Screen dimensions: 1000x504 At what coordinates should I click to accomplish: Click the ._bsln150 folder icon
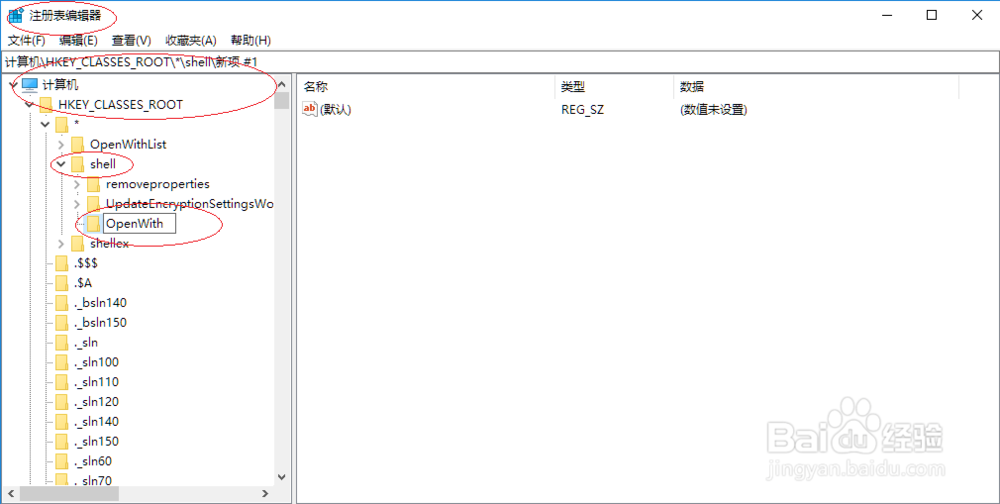(62, 323)
